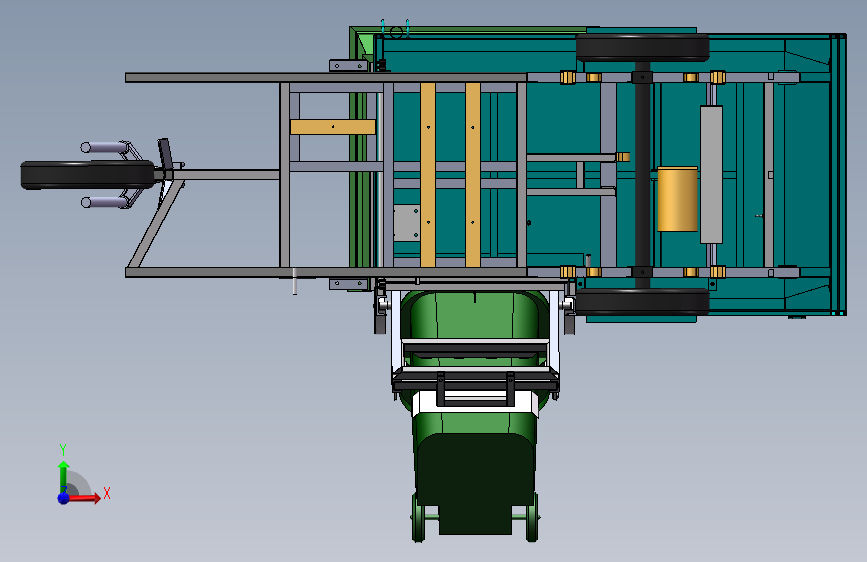Select the right vertical wooden slat
867x562 pixels.
473,175
